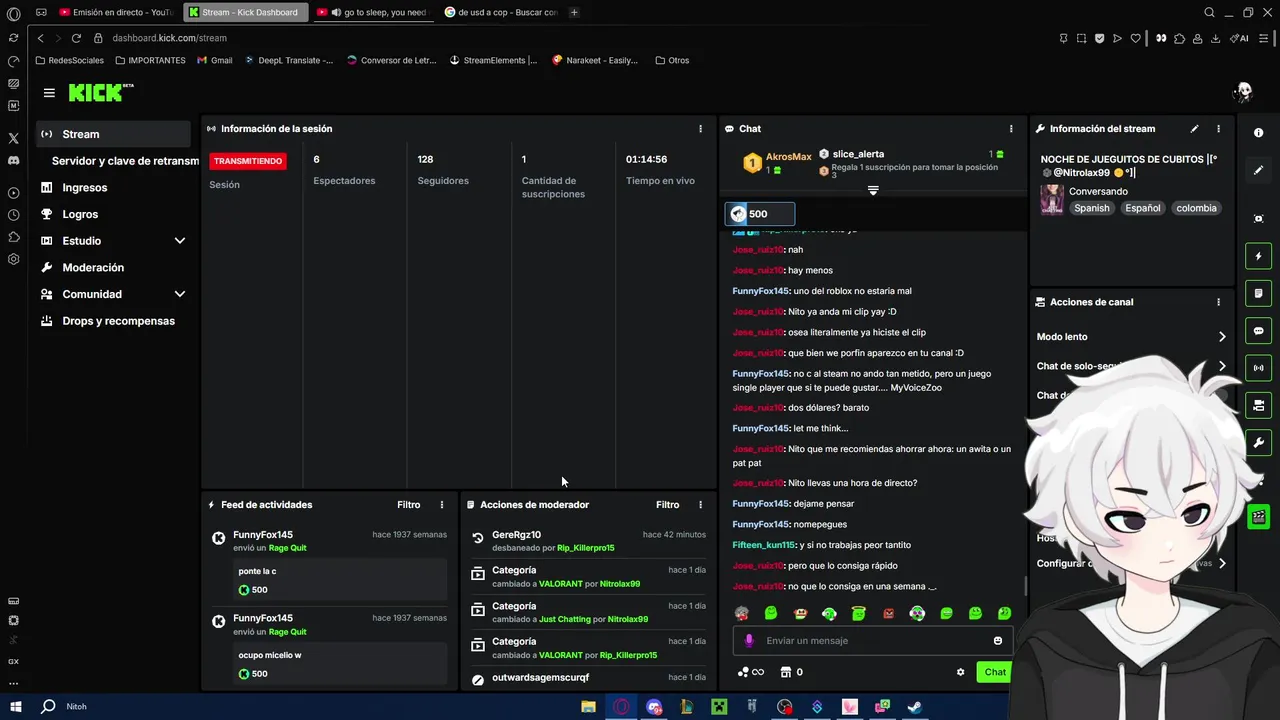Click the channel points infinity icon
1280x720 pixels.
[751, 672]
